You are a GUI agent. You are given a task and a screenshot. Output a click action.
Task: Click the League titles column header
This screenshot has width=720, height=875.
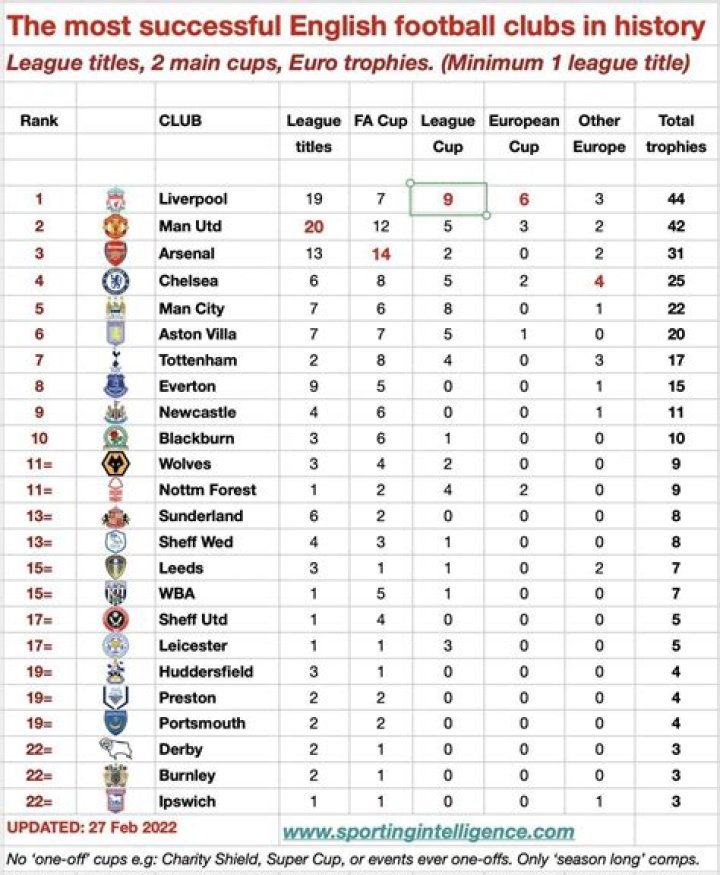[313, 133]
